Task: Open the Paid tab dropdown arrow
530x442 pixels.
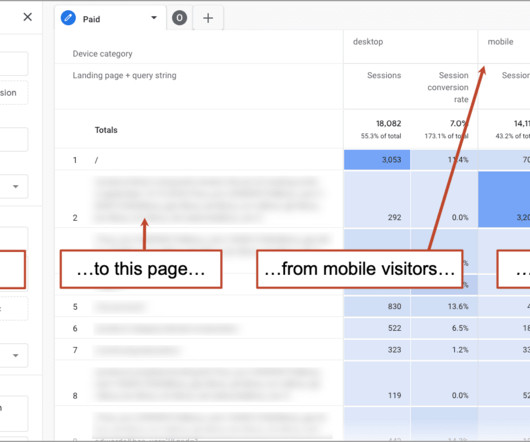Action: point(154,18)
